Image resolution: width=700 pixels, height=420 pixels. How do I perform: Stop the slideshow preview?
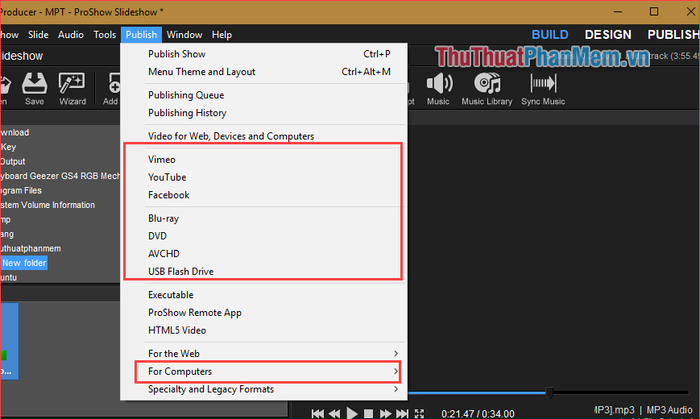click(x=368, y=413)
